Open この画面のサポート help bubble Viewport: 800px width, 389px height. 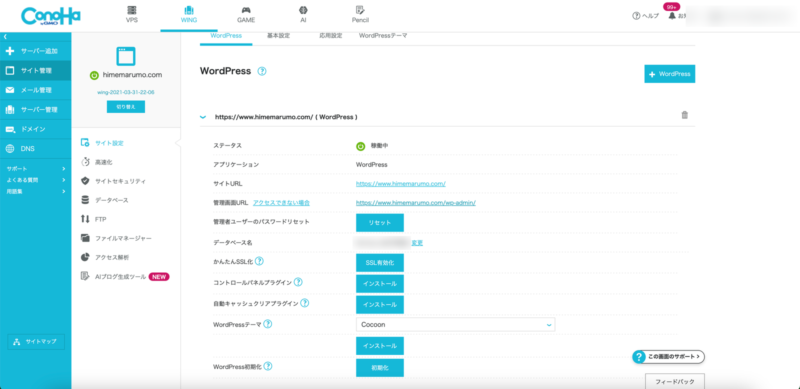[x=668, y=357]
